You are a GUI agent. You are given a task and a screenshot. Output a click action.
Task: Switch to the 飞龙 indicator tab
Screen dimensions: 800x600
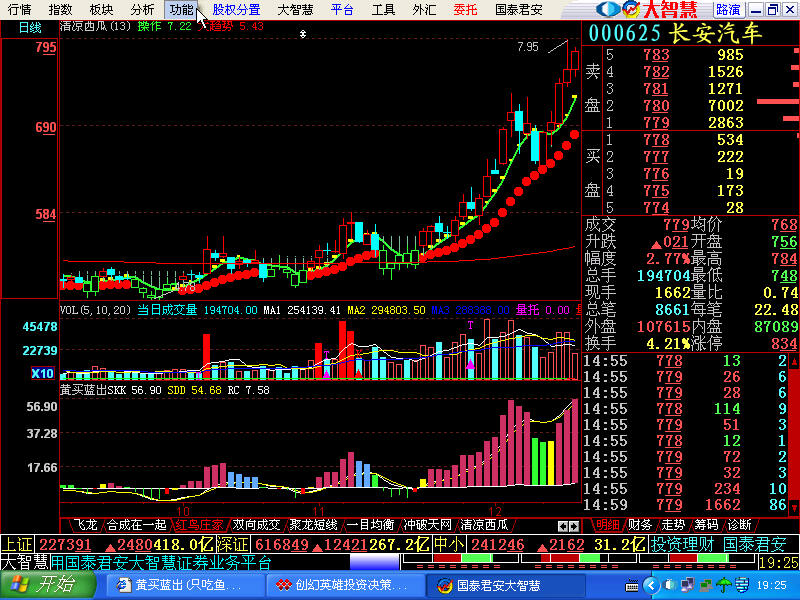pos(85,525)
